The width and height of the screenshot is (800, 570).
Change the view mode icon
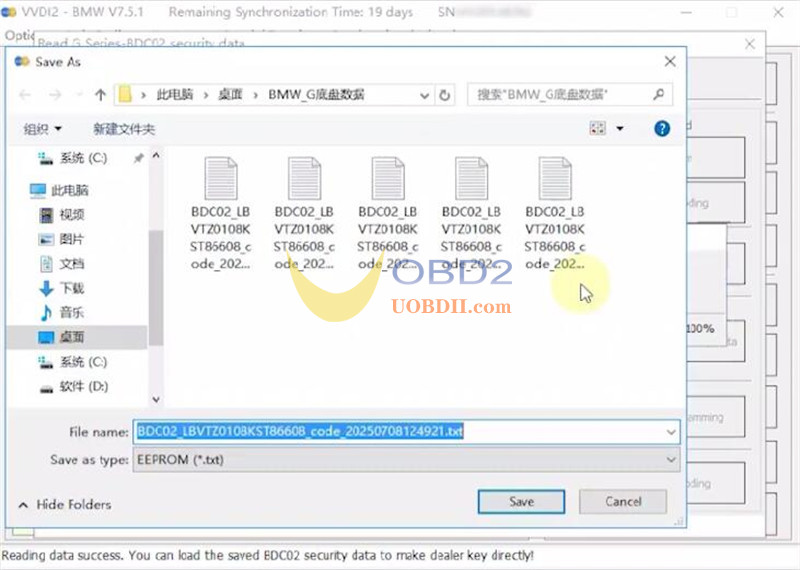pos(597,128)
